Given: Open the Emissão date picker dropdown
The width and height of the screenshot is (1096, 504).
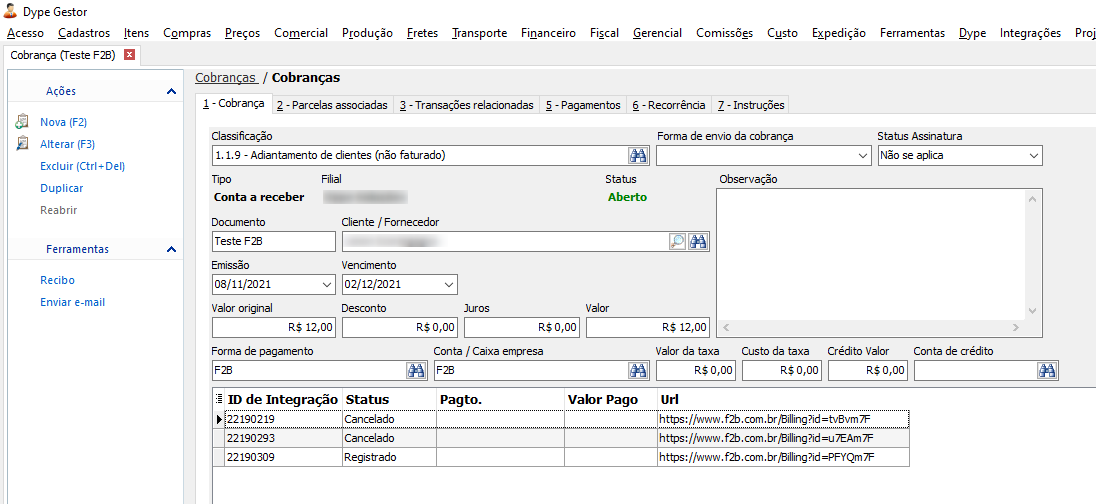Looking at the screenshot, I should click(326, 285).
